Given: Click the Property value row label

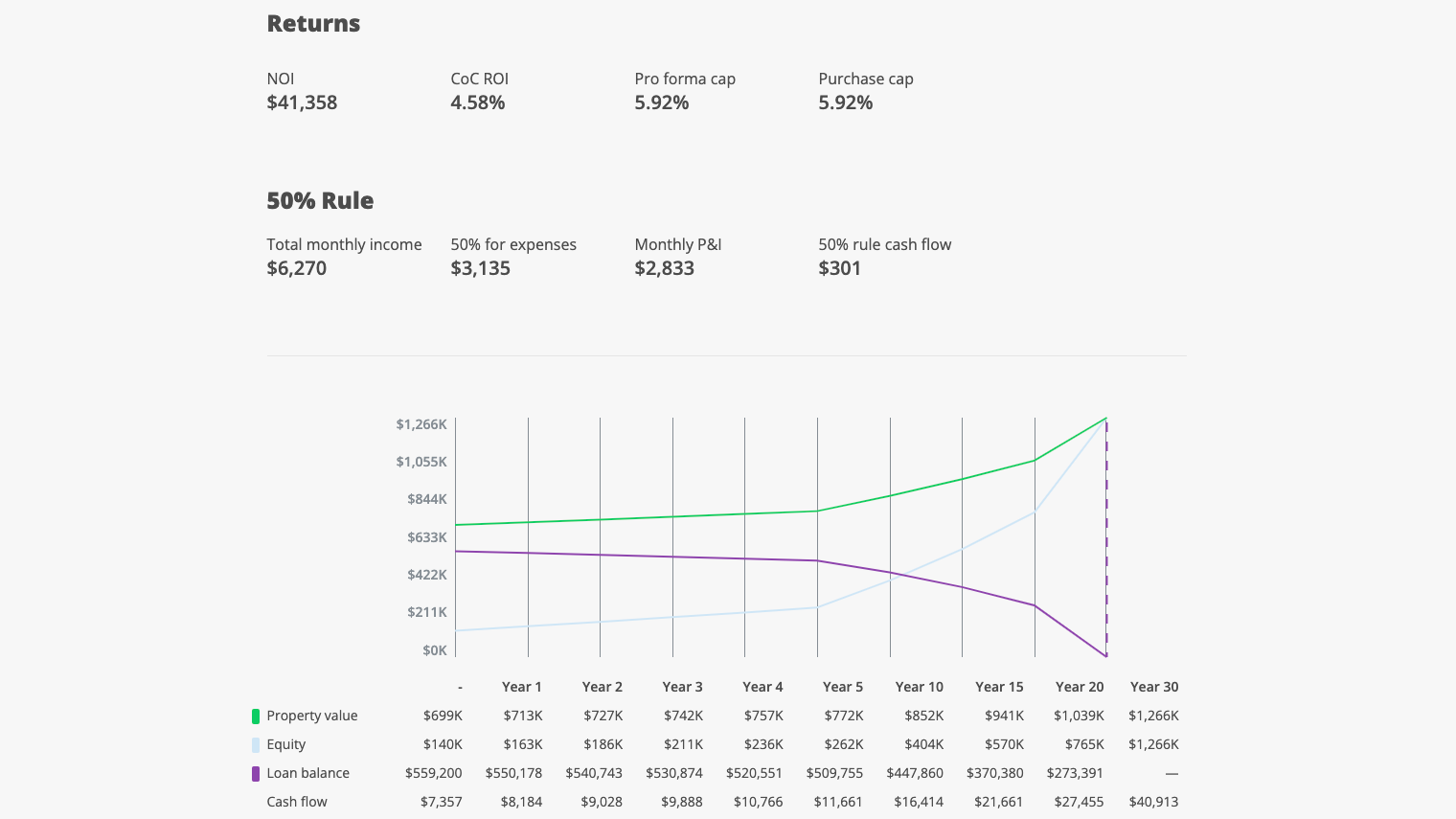Looking at the screenshot, I should pyautogui.click(x=312, y=716).
